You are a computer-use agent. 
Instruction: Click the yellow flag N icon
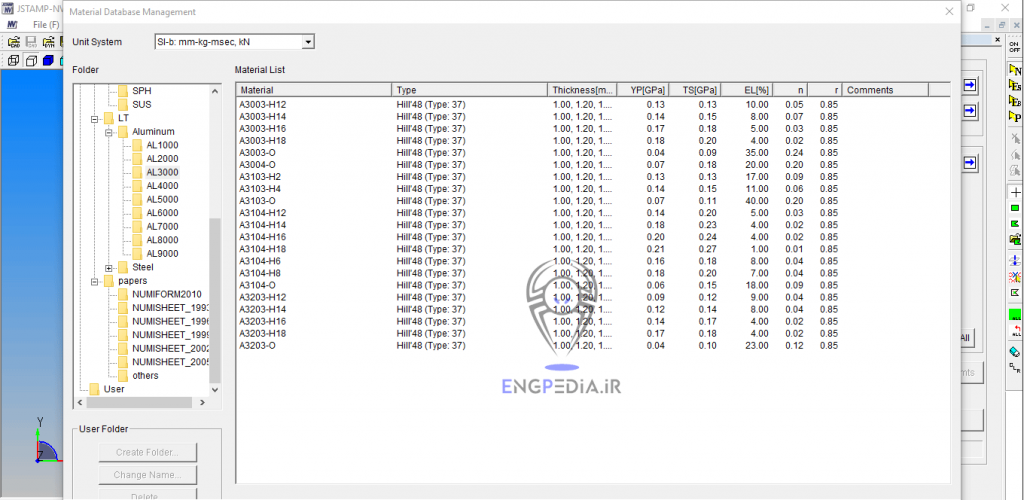coord(1015,72)
